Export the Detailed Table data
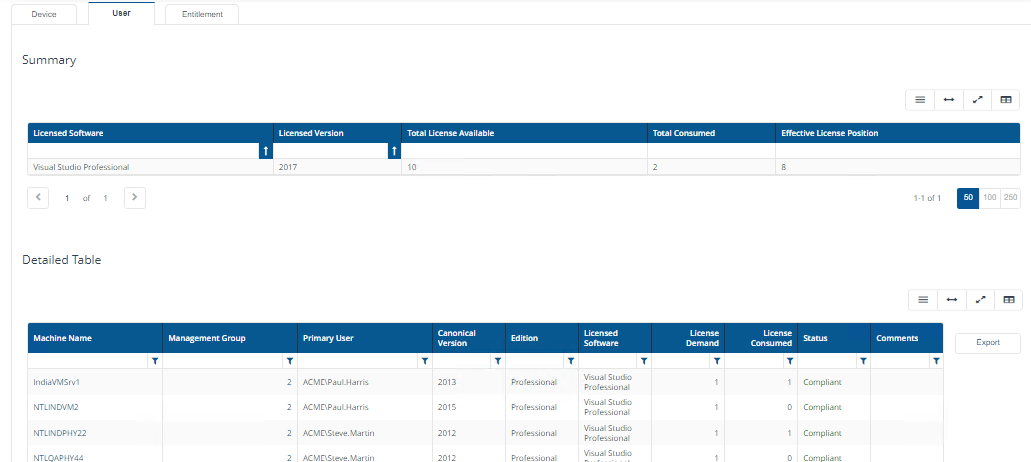 point(988,342)
